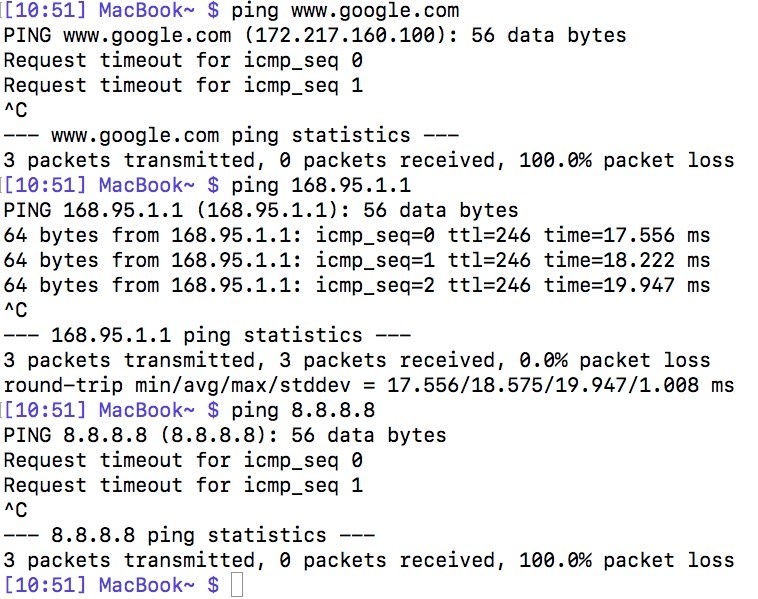The width and height of the screenshot is (758, 599).
Task: Click the 'ping 168.95.1.1' command text
Action: pyautogui.click(x=320, y=186)
